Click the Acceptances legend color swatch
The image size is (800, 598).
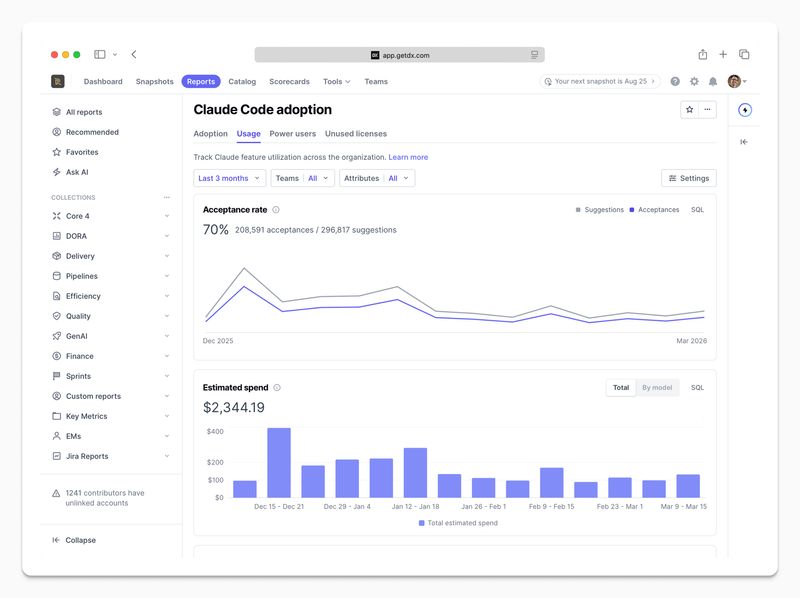(632, 210)
